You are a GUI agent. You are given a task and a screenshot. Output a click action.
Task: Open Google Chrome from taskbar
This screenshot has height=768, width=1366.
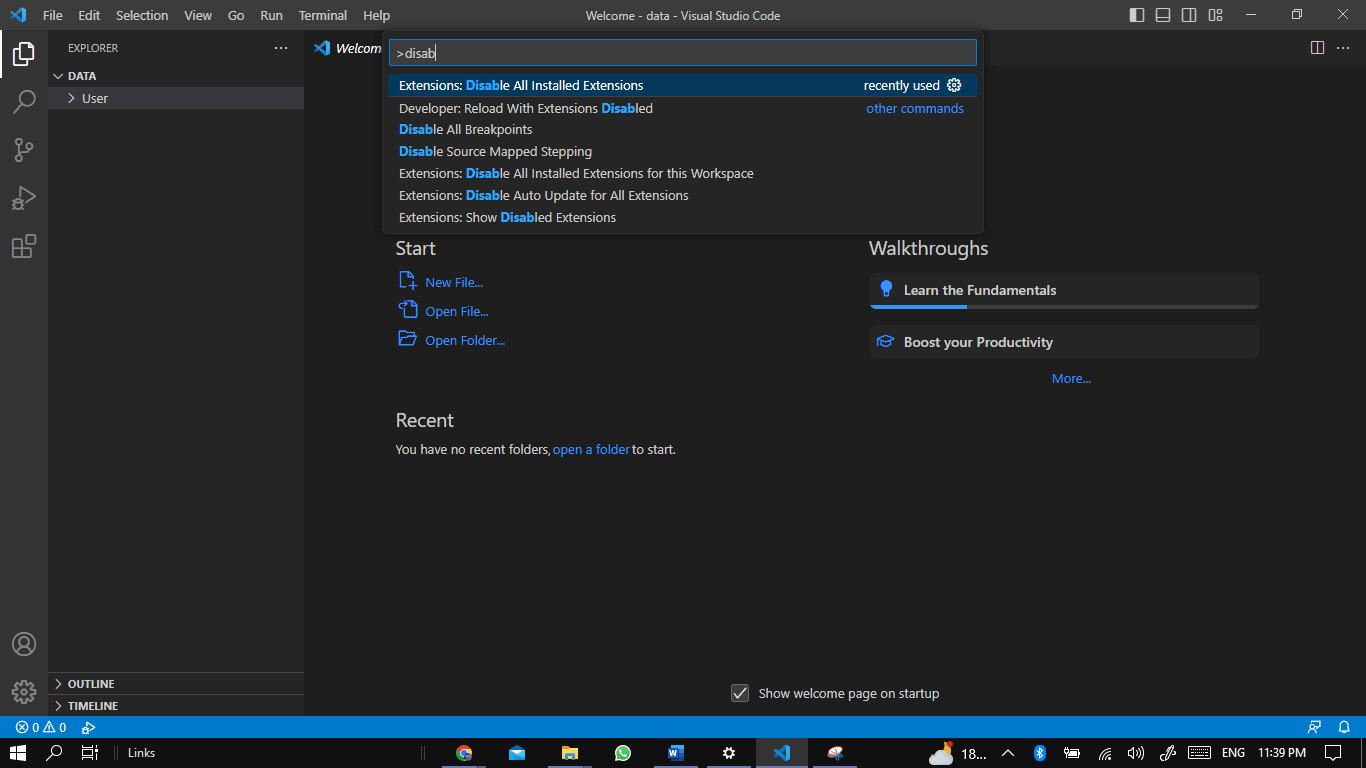click(x=464, y=753)
